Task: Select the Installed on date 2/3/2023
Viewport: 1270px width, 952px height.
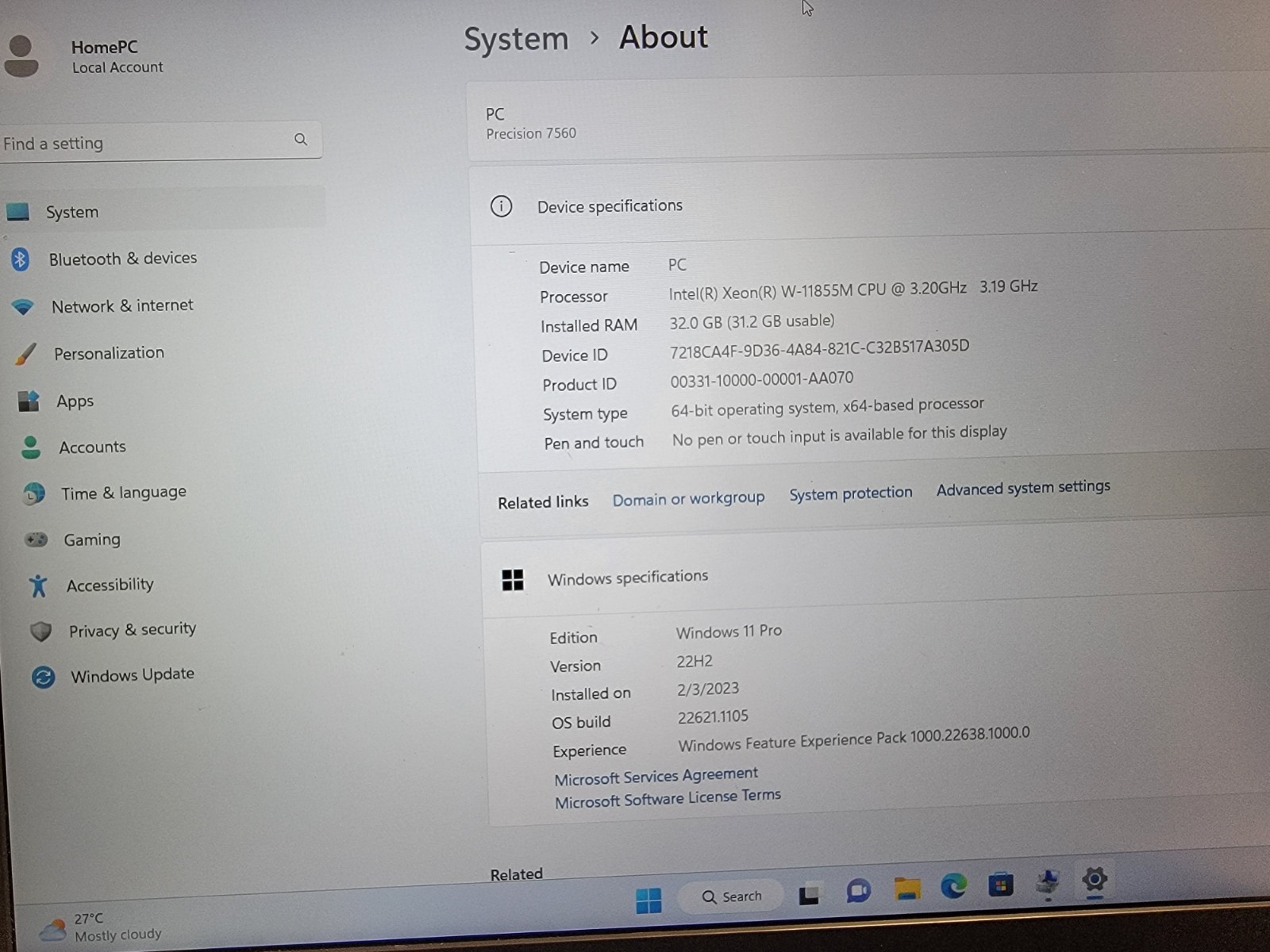Action: click(x=708, y=689)
